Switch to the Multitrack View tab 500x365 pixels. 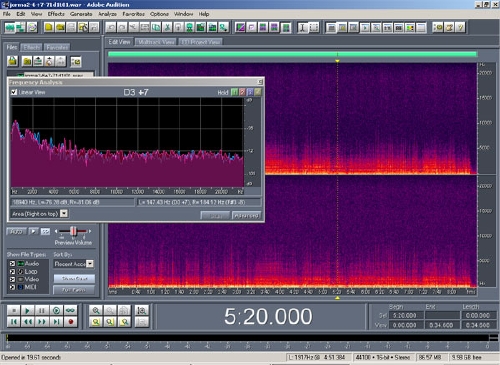[156, 42]
